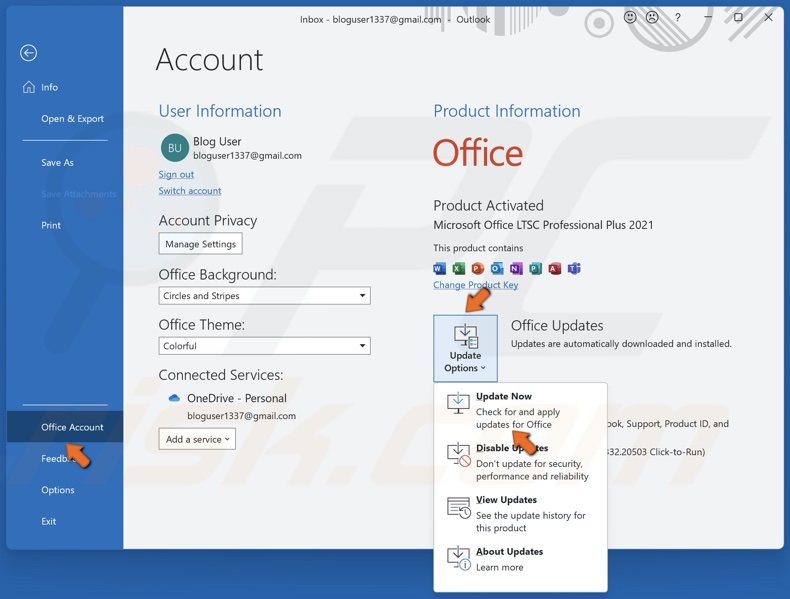The image size is (790, 599).
Task: Click the bloguser1337@gmail.com text under Blog User
Action: tap(247, 156)
